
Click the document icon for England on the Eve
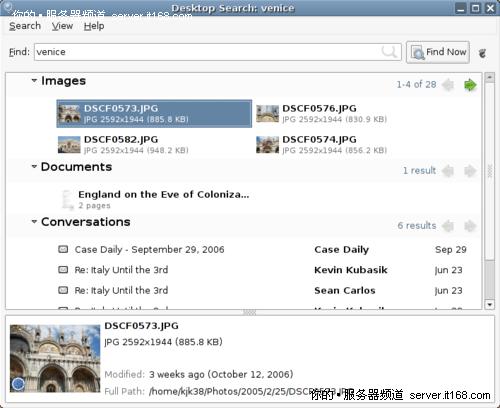click(x=68, y=200)
